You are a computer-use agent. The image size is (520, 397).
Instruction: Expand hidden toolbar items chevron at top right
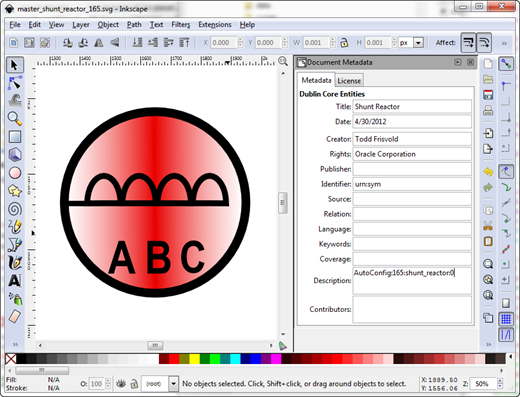coord(504,43)
